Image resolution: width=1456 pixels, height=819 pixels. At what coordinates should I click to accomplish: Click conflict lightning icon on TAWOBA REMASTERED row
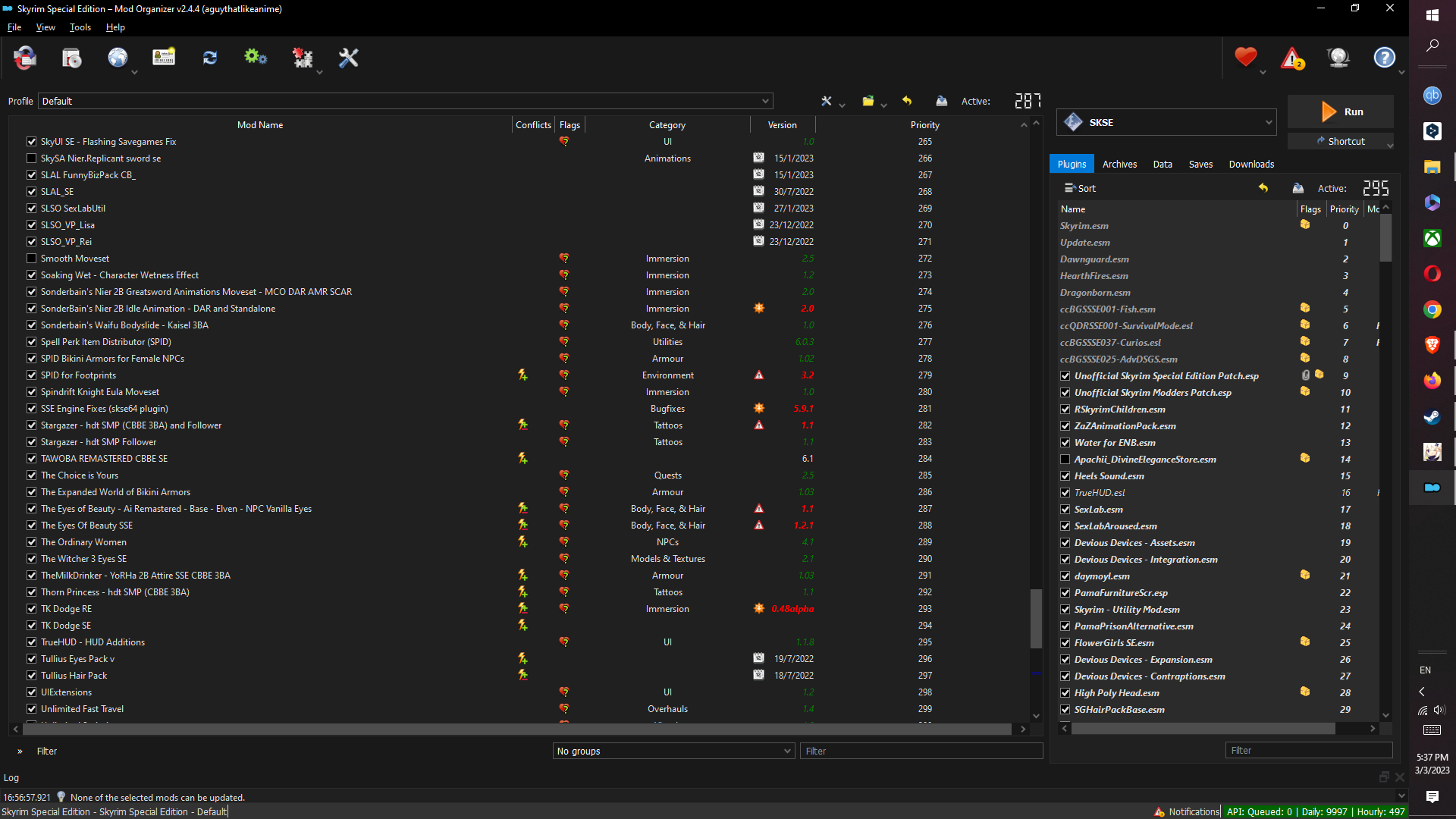[x=522, y=458]
